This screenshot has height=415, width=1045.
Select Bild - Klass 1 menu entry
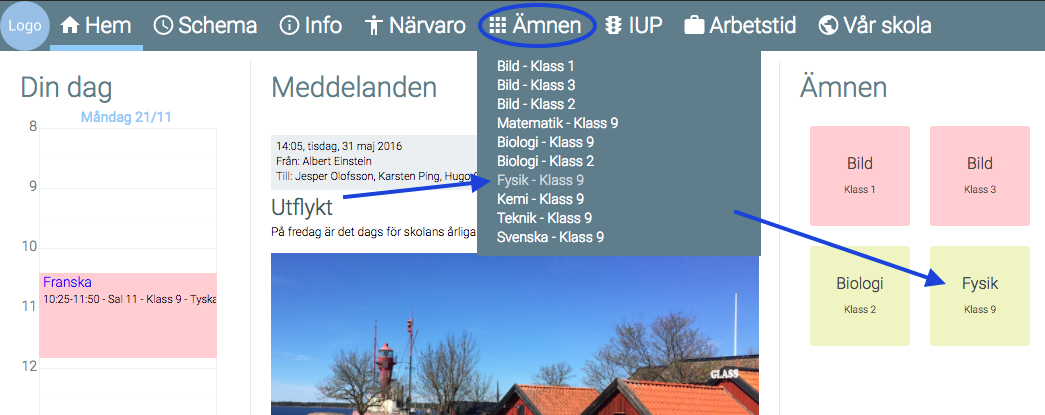[536, 66]
